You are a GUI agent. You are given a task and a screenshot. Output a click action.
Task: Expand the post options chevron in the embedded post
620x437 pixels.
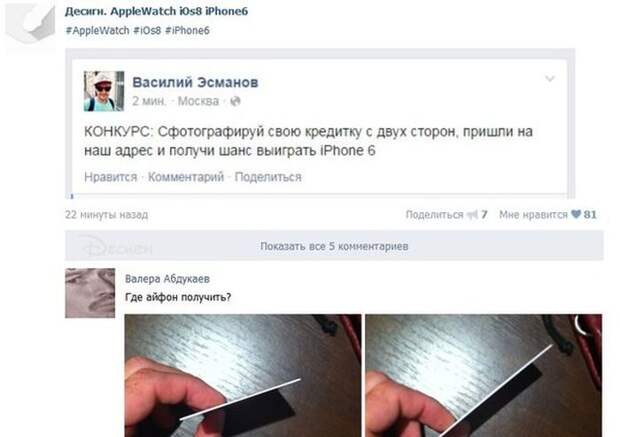coord(550,79)
